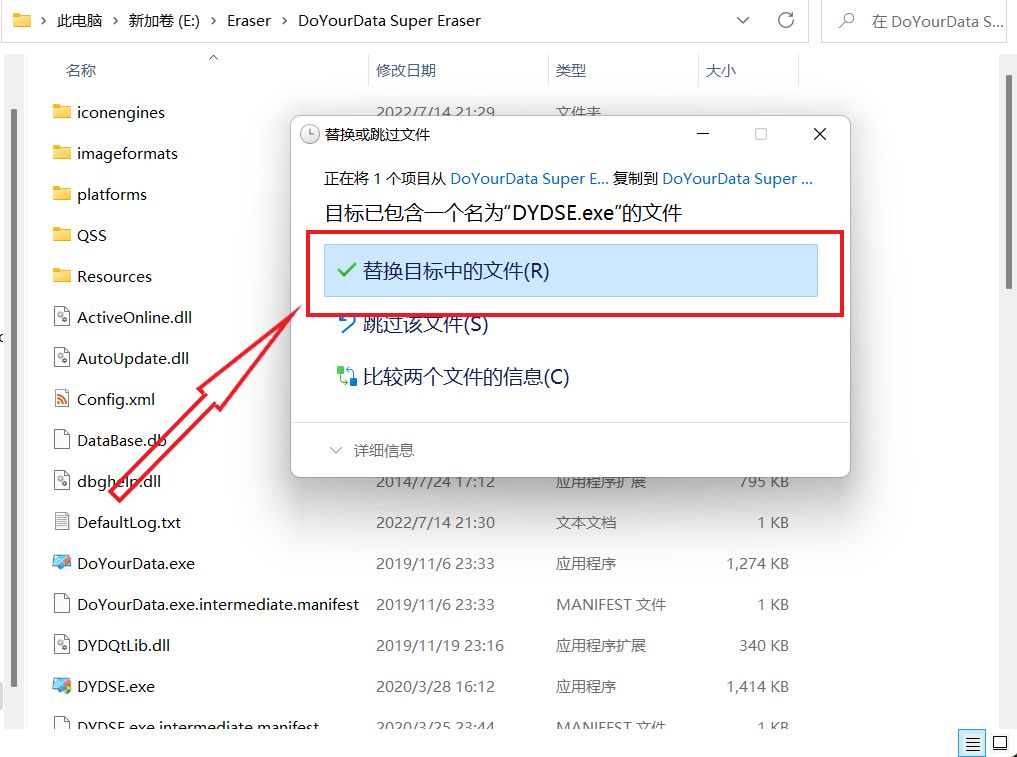Open the source DoYourData Super E... link
This screenshot has height=757, width=1017.
(x=529, y=178)
